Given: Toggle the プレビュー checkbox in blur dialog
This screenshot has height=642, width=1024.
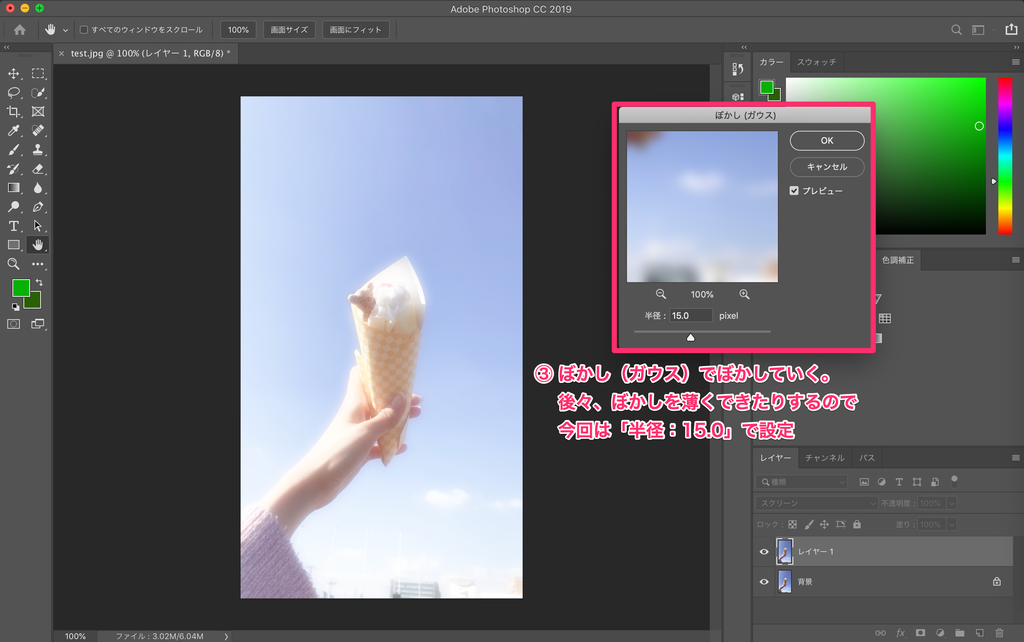Looking at the screenshot, I should tap(794, 191).
